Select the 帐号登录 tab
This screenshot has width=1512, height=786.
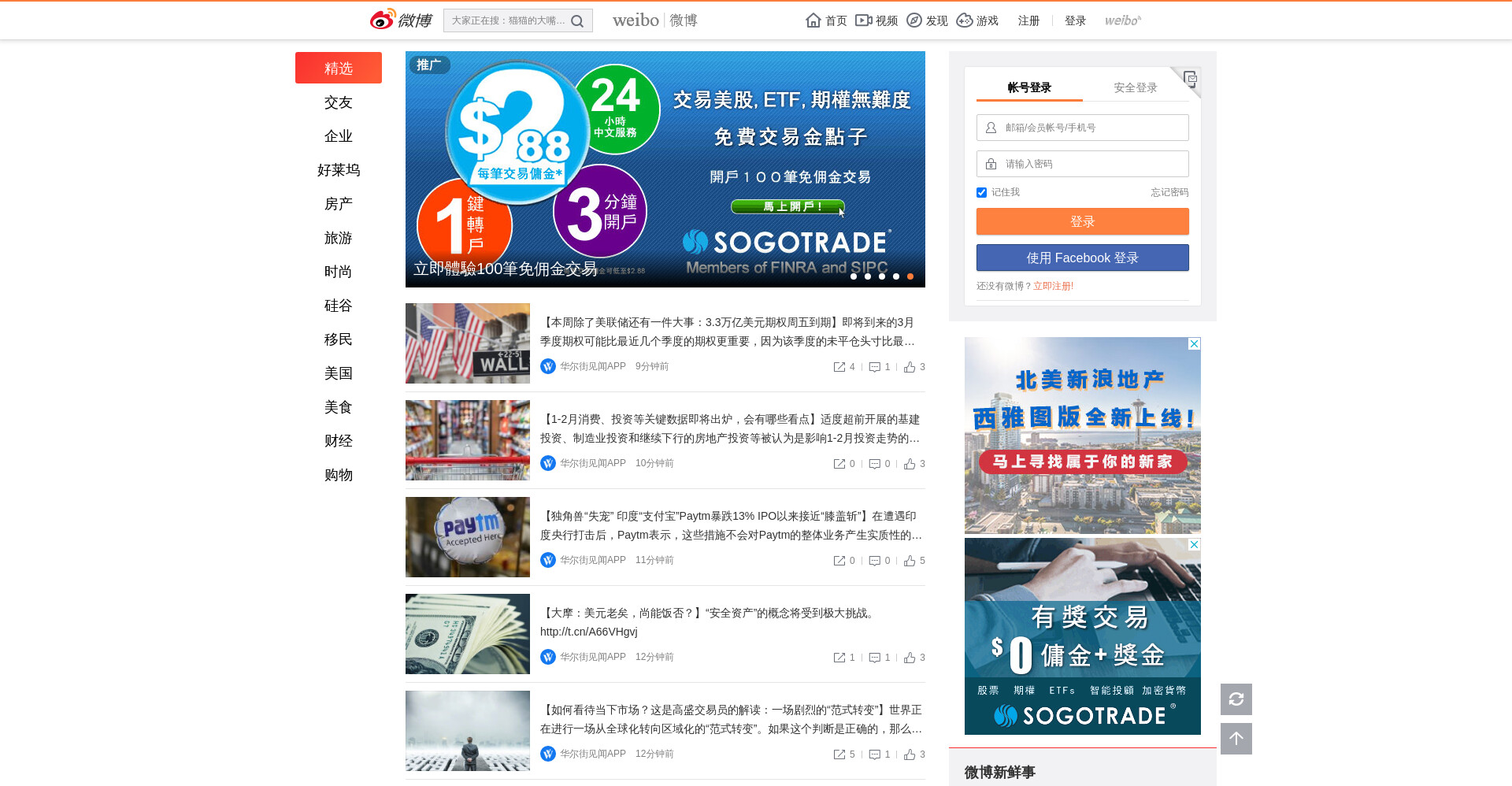(x=1029, y=87)
